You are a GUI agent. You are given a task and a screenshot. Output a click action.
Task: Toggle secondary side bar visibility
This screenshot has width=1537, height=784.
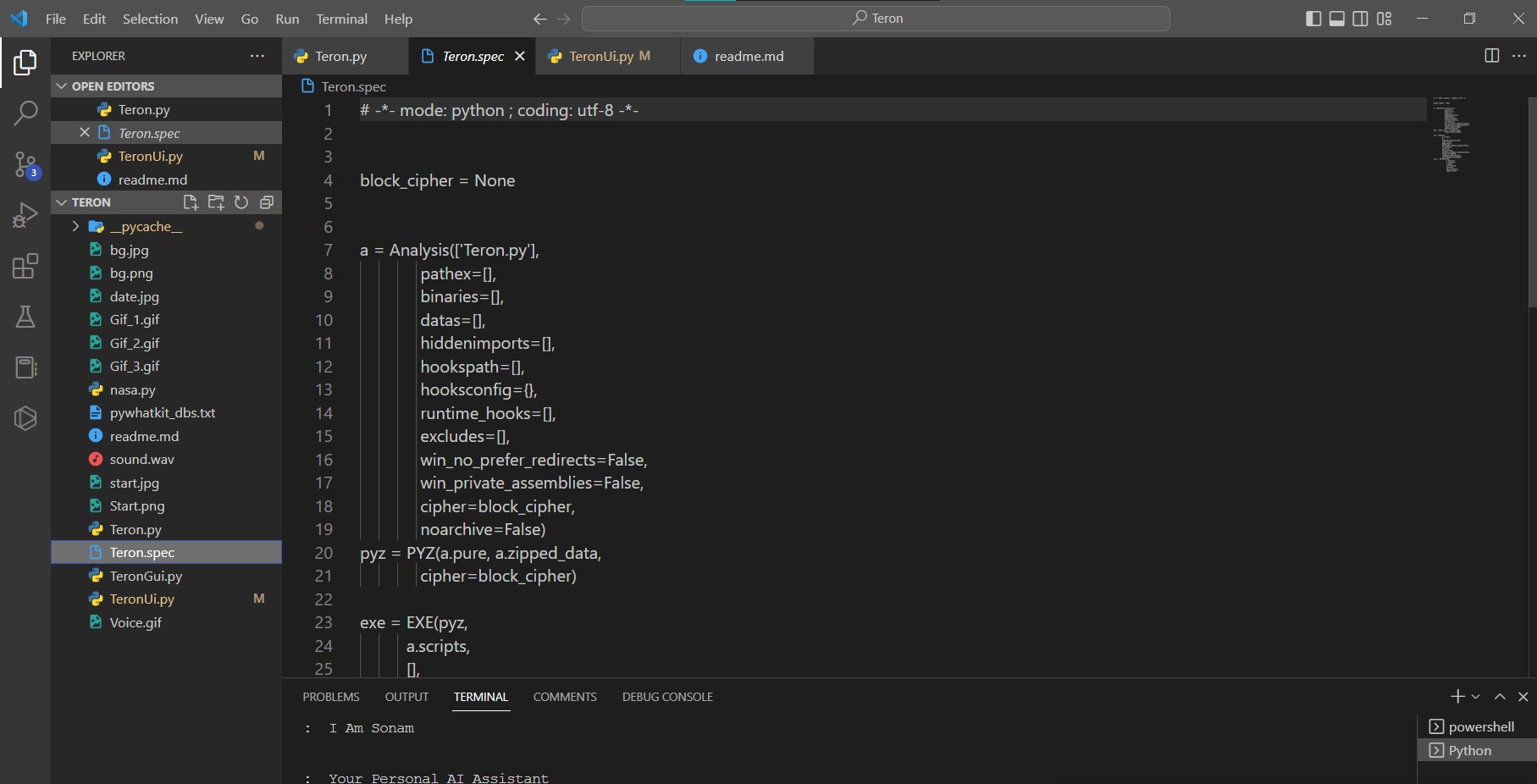click(x=1360, y=19)
